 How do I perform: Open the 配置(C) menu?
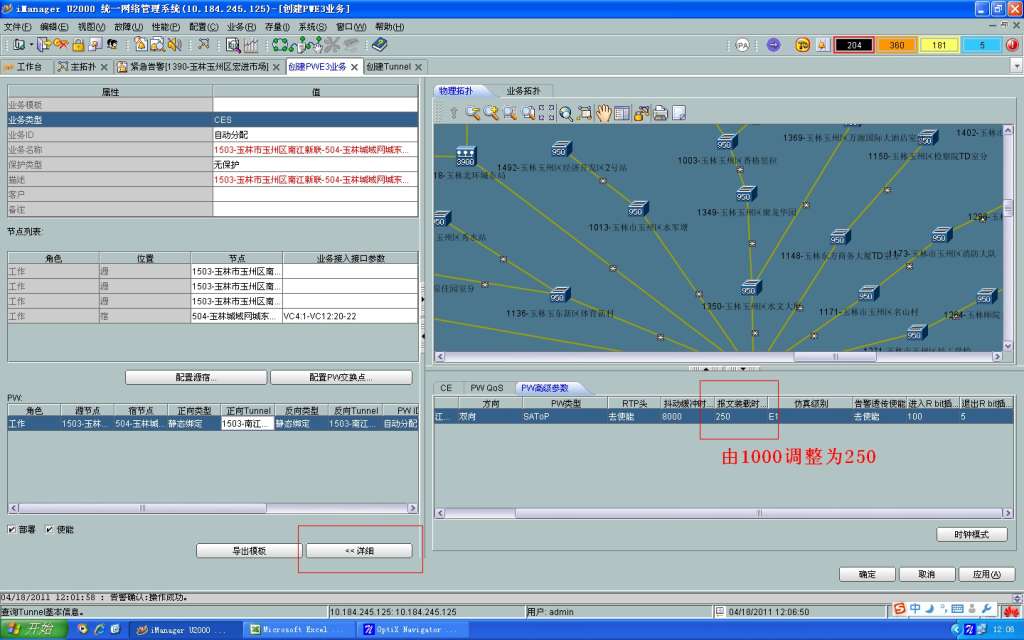[x=203, y=27]
